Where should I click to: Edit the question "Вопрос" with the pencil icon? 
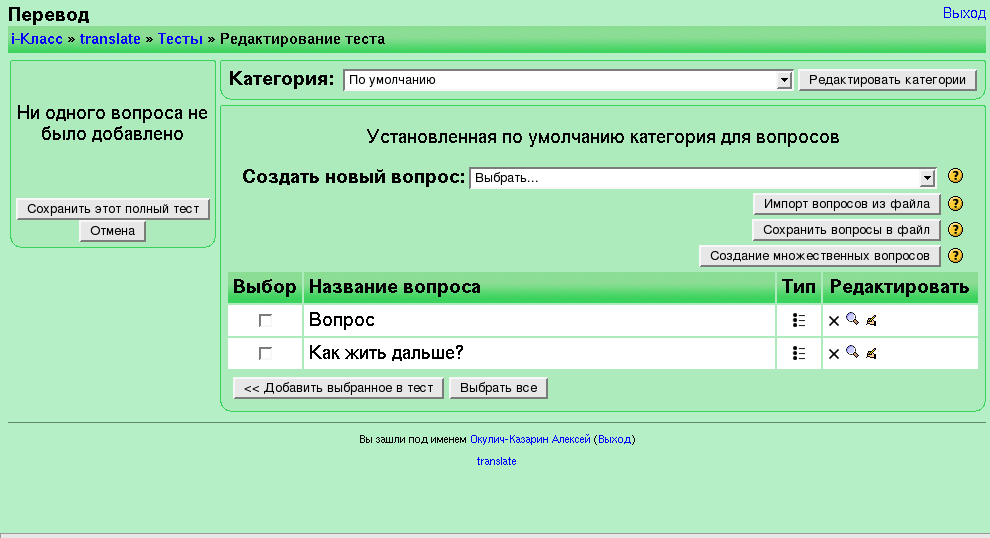tap(871, 321)
